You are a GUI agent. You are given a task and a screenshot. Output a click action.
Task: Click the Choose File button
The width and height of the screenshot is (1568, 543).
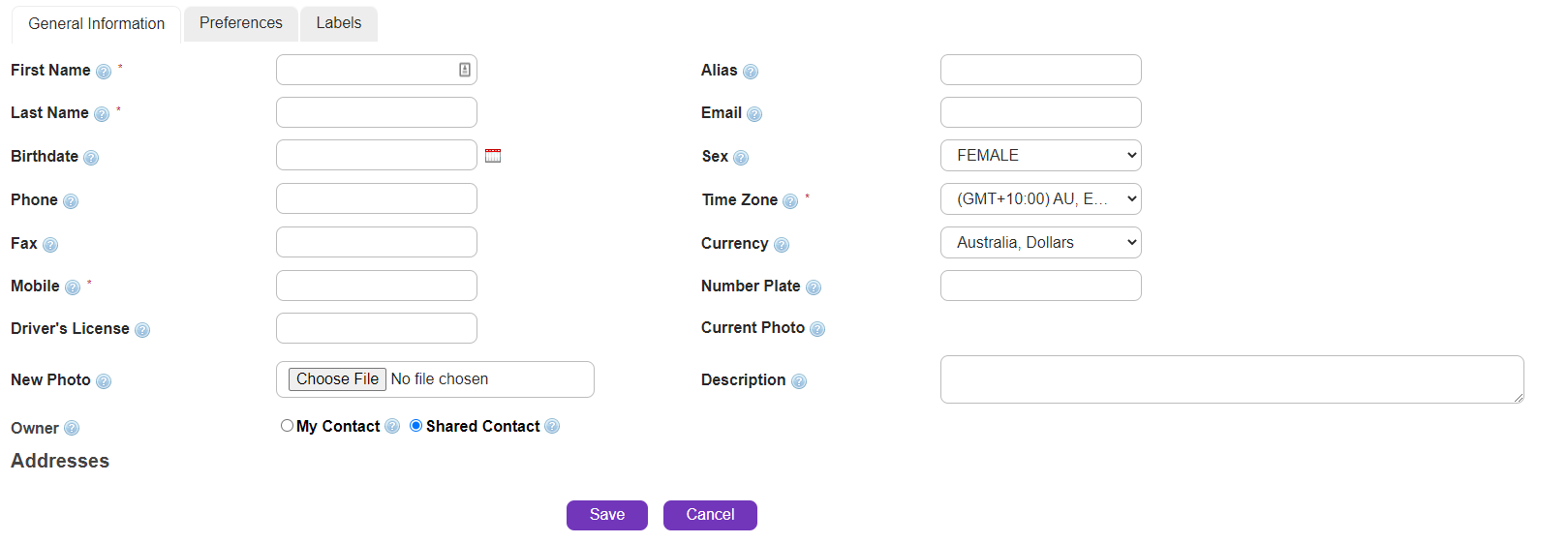(x=337, y=379)
